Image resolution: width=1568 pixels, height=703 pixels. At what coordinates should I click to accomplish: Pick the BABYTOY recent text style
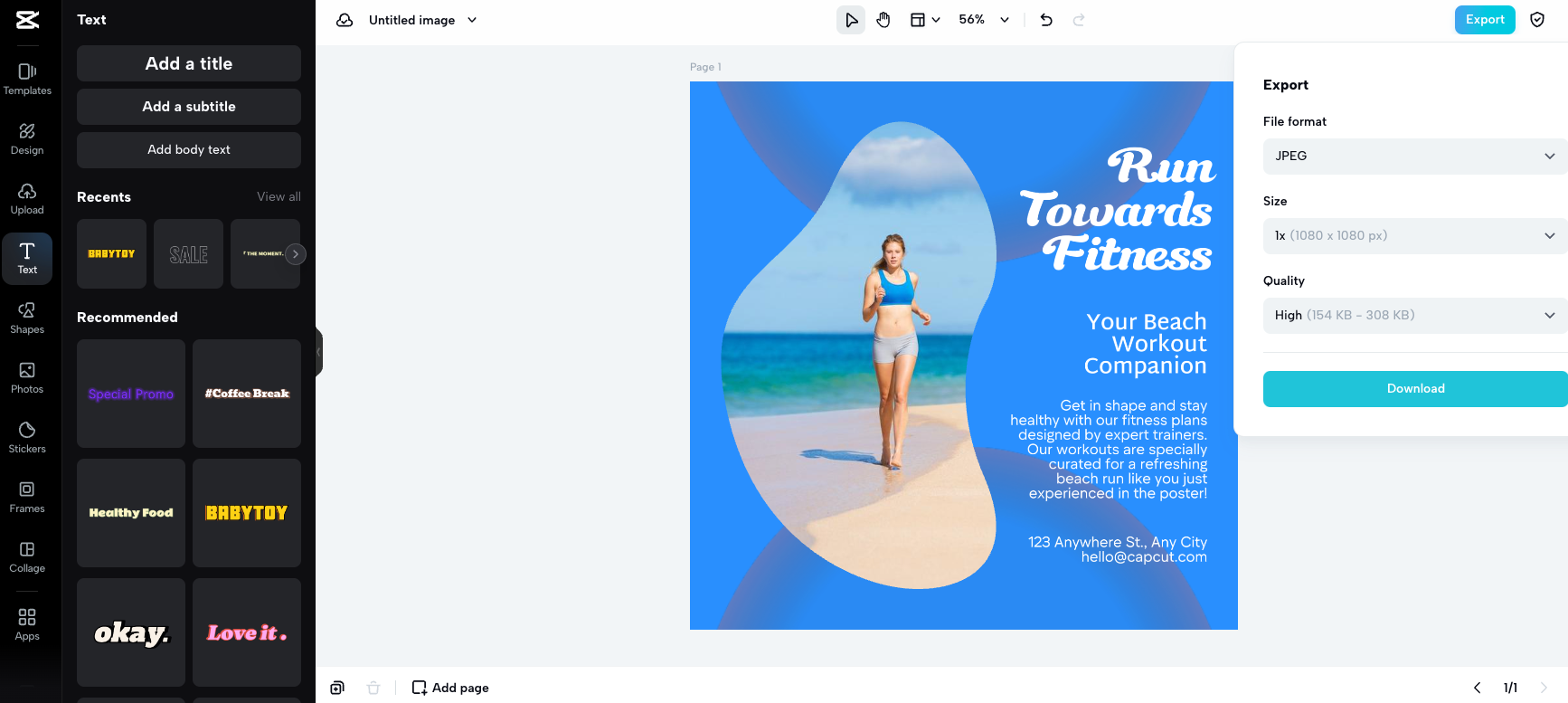(x=111, y=254)
